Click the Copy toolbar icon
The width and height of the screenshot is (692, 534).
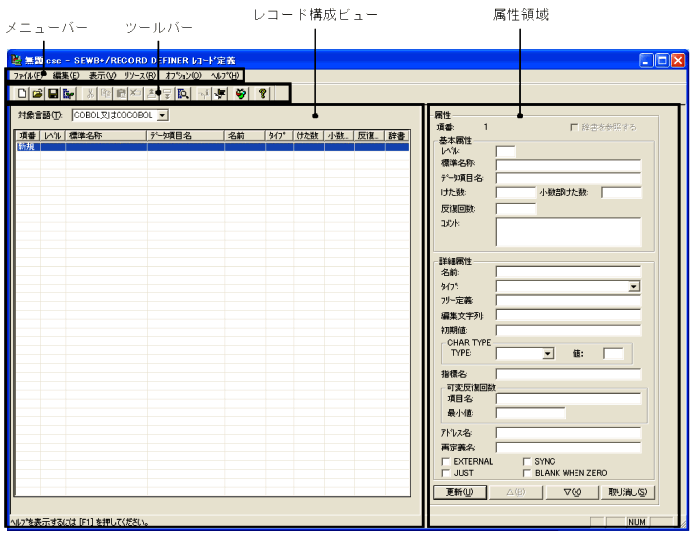[105, 94]
